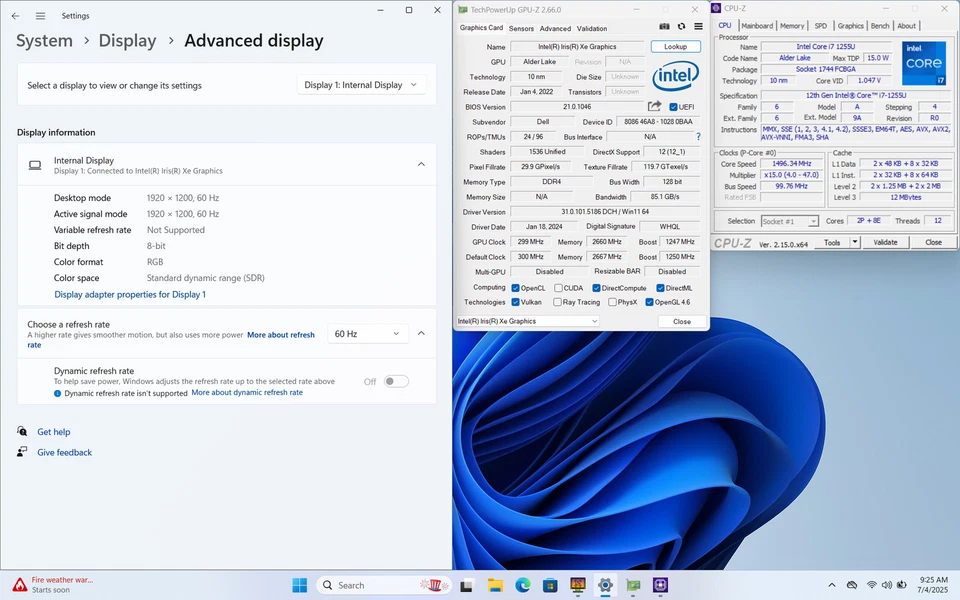Image resolution: width=960 pixels, height=600 pixels.
Task: Click the BIOS export share icon
Action: [654, 107]
